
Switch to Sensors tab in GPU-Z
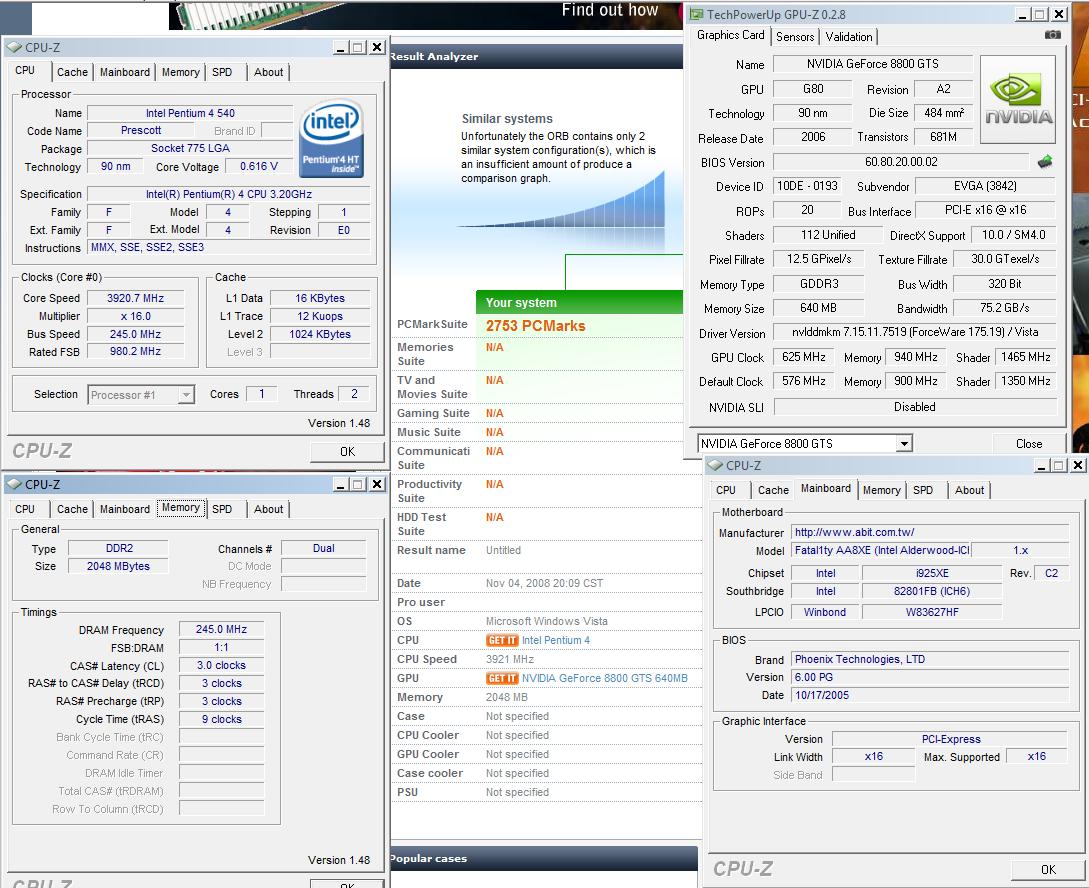click(x=795, y=37)
